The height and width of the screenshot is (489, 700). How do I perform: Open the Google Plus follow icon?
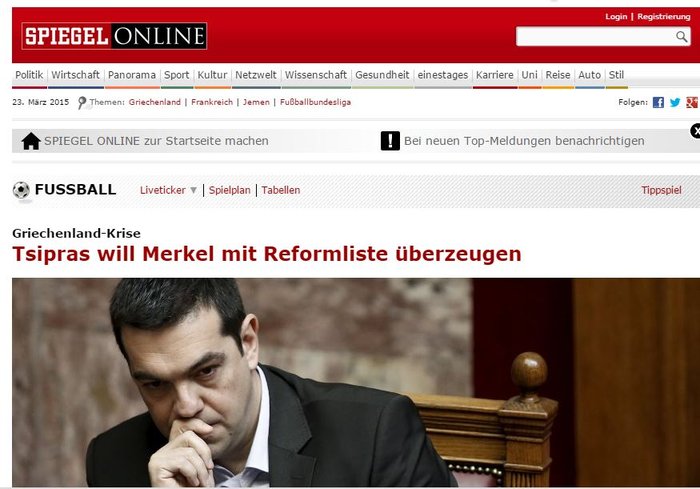point(692,102)
